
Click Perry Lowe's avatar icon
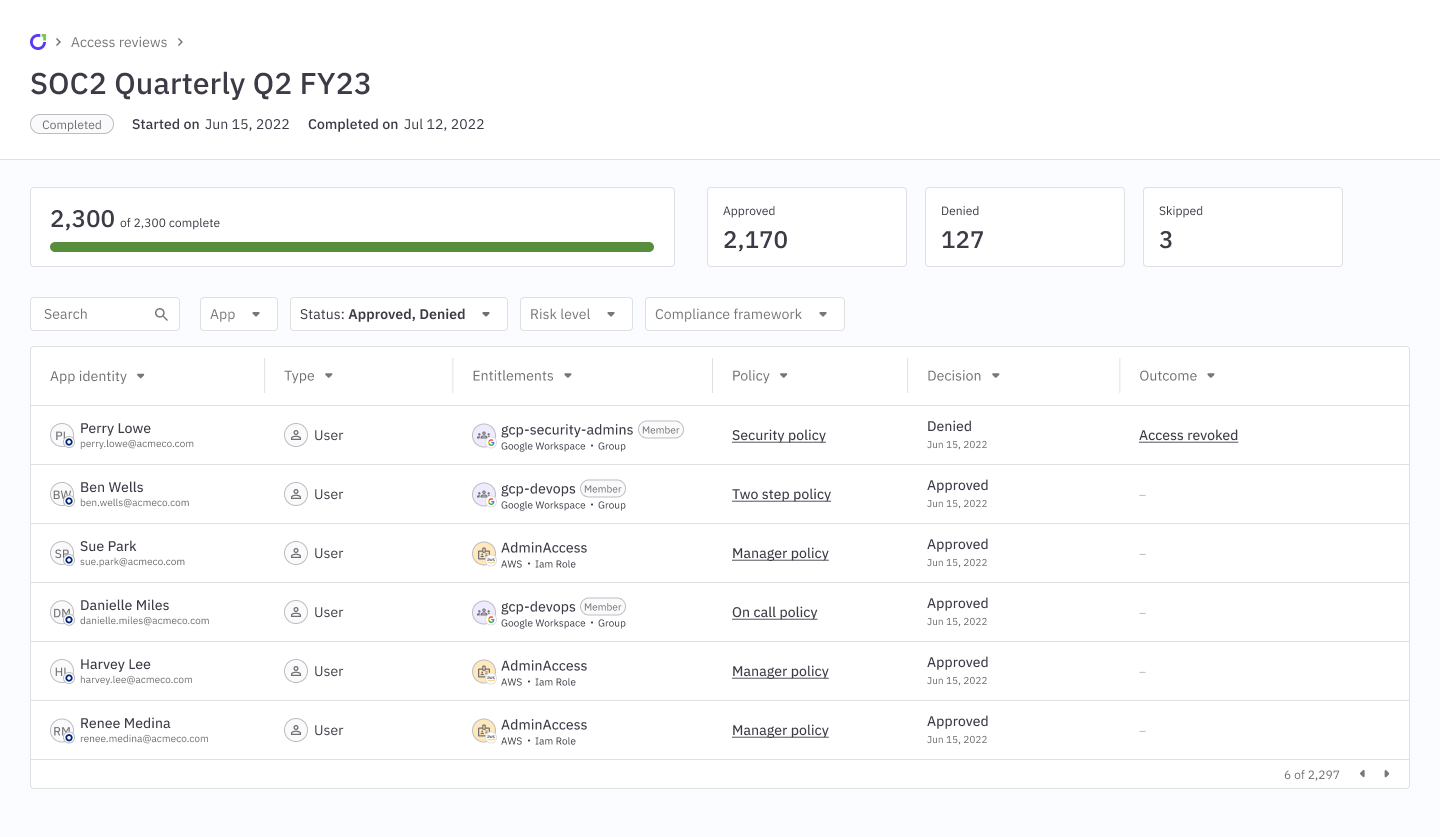click(61, 435)
